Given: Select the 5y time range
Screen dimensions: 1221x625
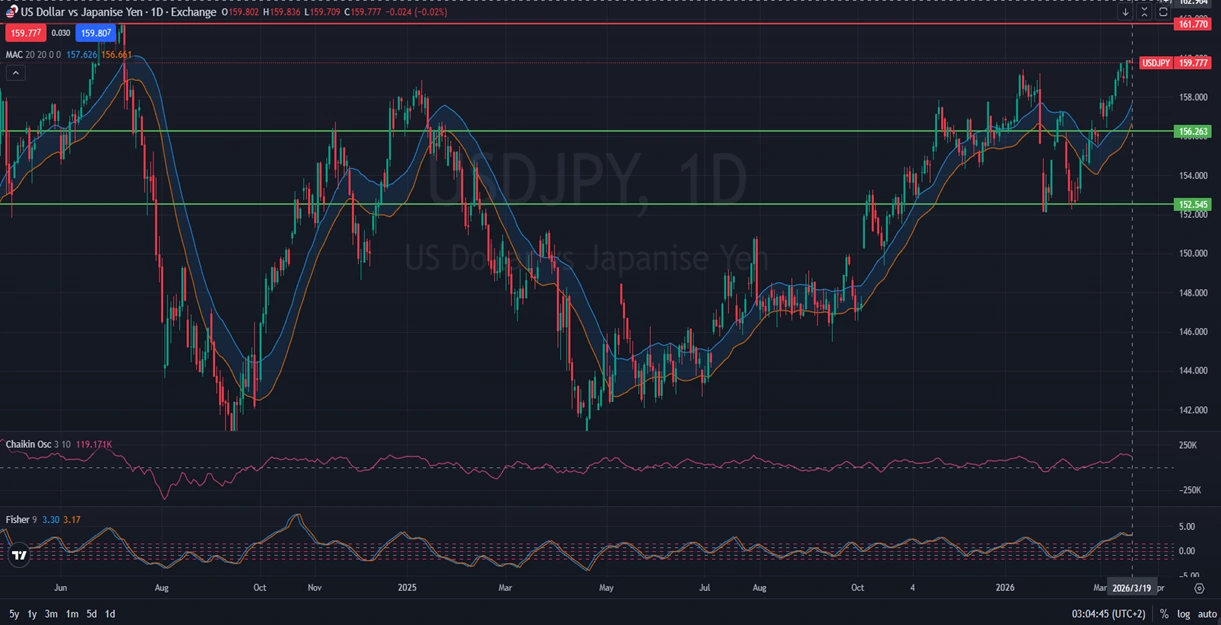Looking at the screenshot, I should coord(14,614).
